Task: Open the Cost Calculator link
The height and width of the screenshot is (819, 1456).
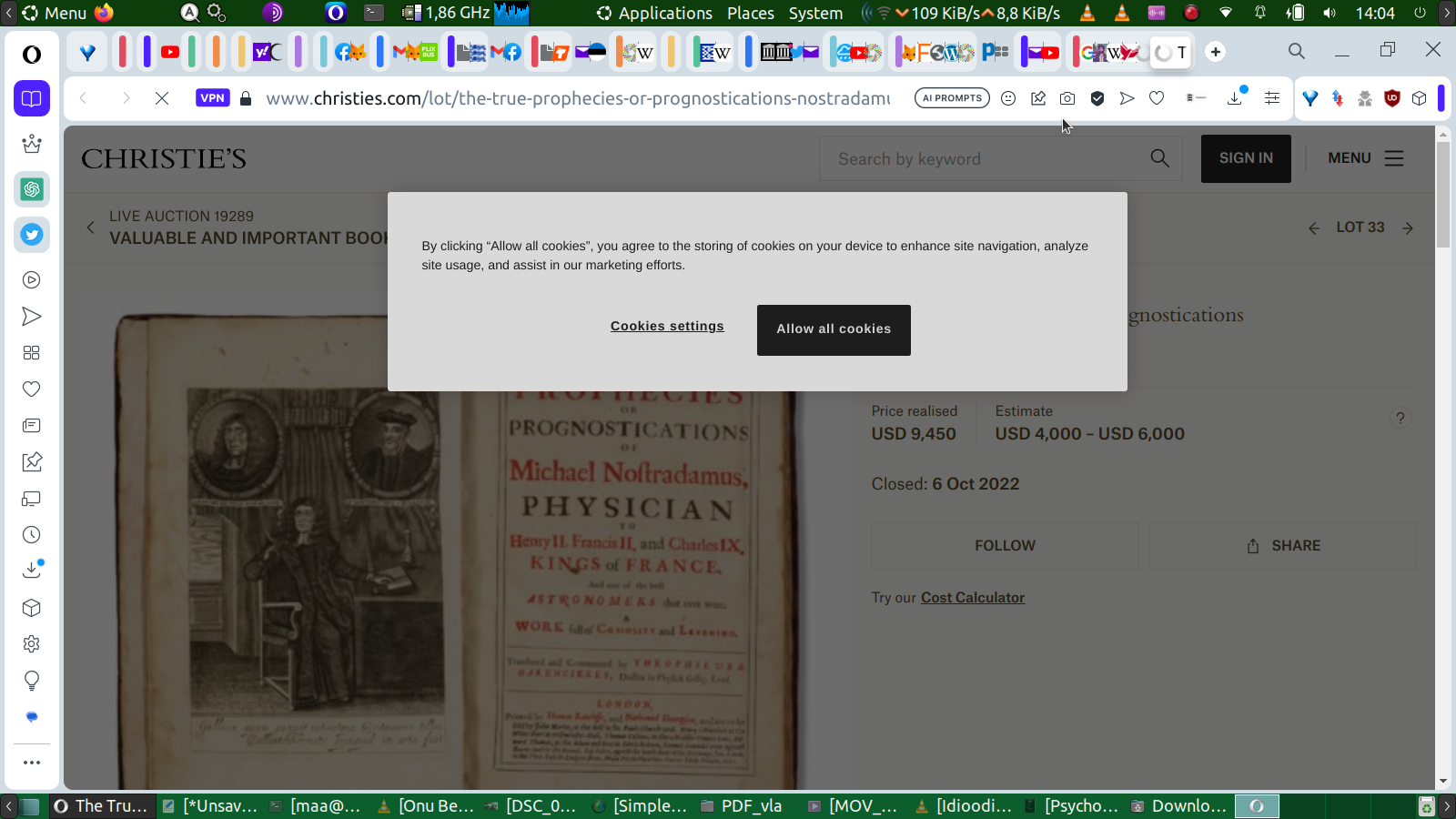Action: pos(973,598)
